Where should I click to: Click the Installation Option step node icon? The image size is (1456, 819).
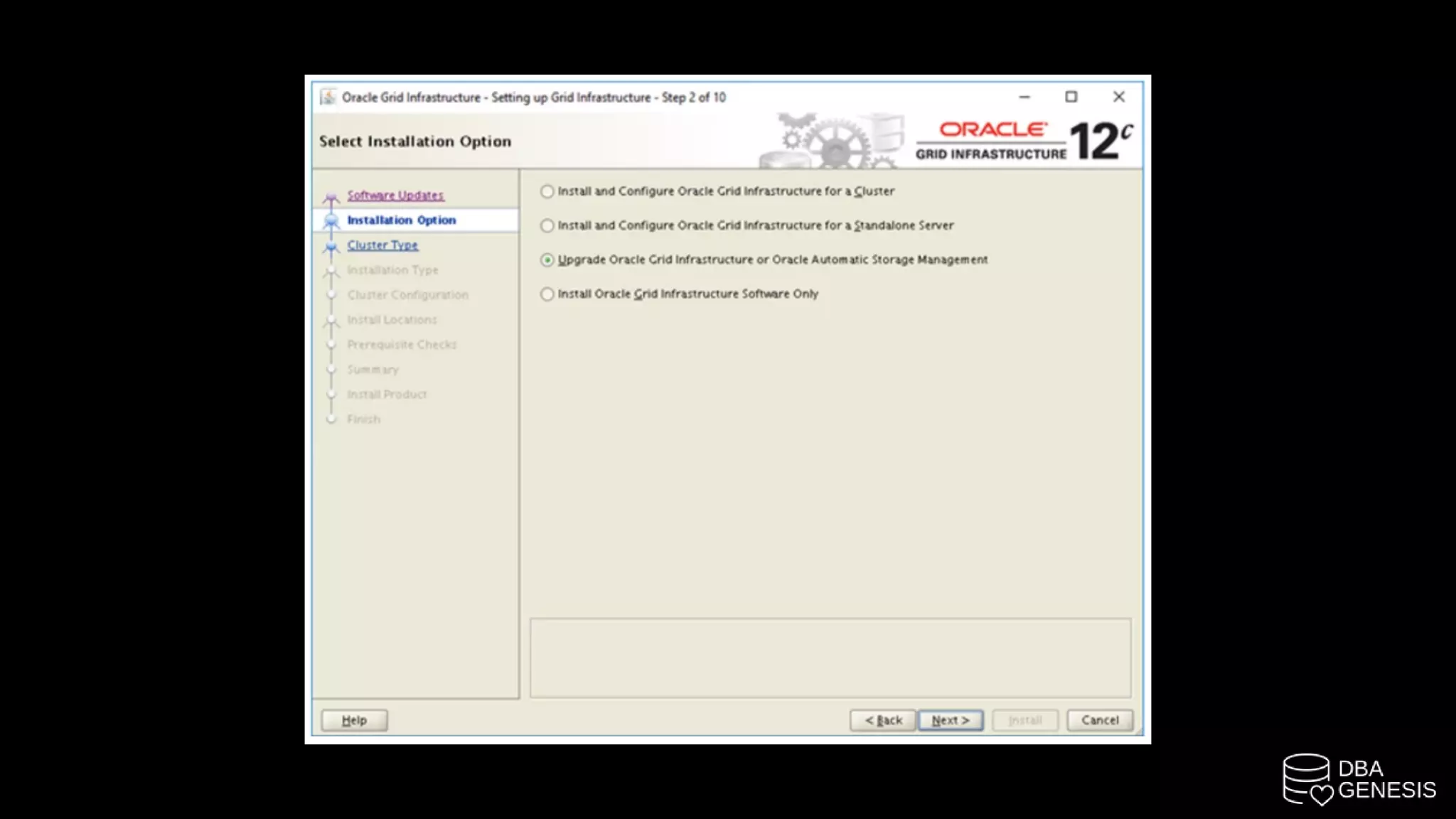(x=331, y=221)
